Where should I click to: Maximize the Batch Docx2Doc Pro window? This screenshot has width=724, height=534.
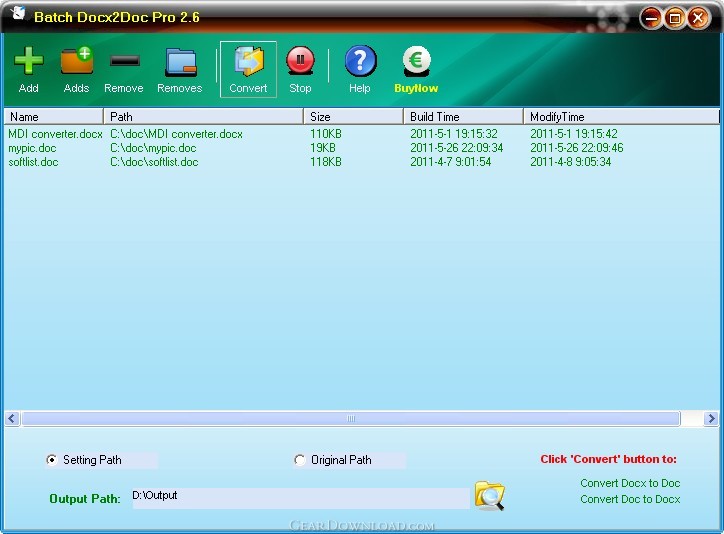(675, 18)
